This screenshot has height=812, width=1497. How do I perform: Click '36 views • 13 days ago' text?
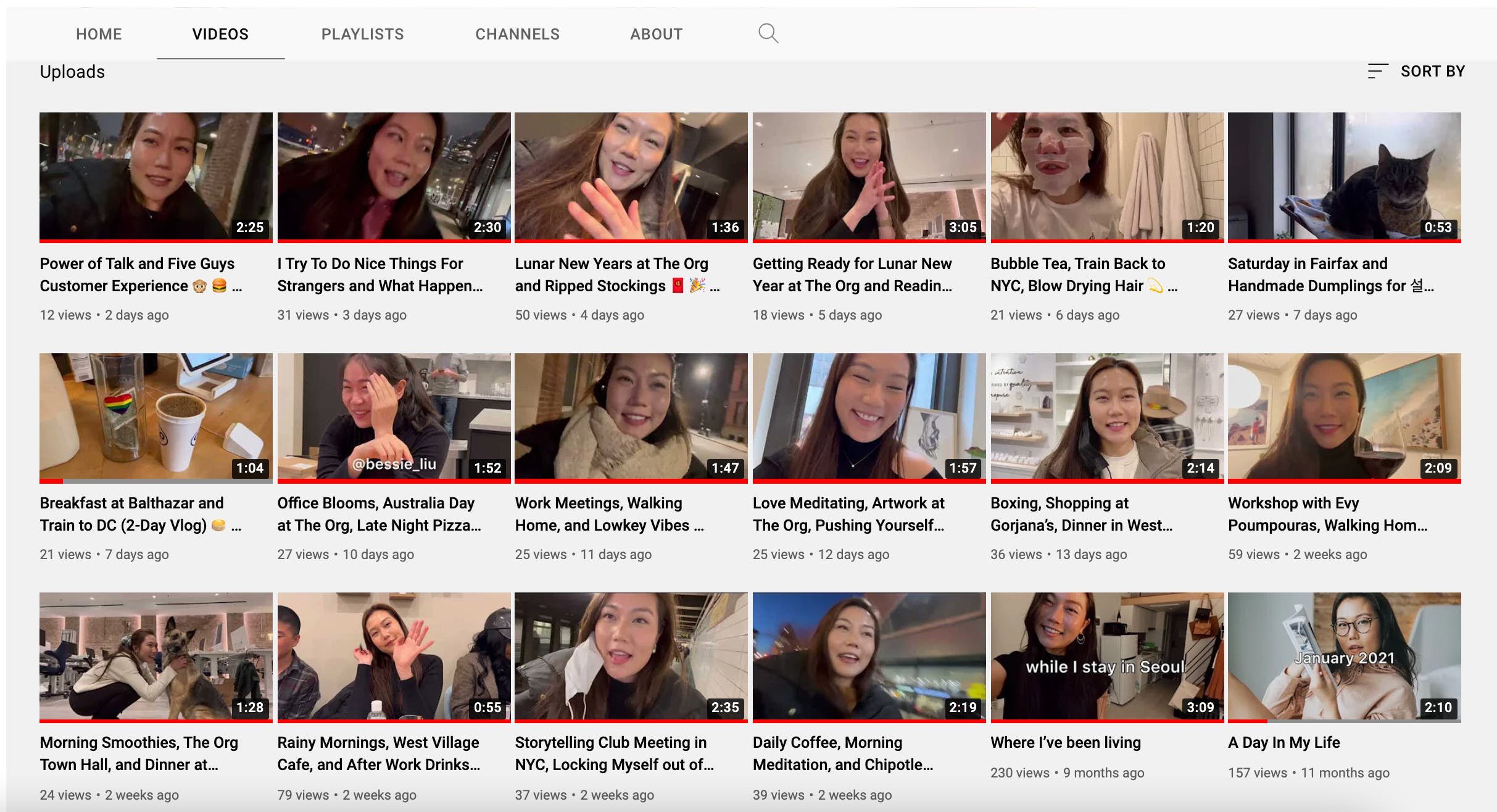[x=1059, y=554]
